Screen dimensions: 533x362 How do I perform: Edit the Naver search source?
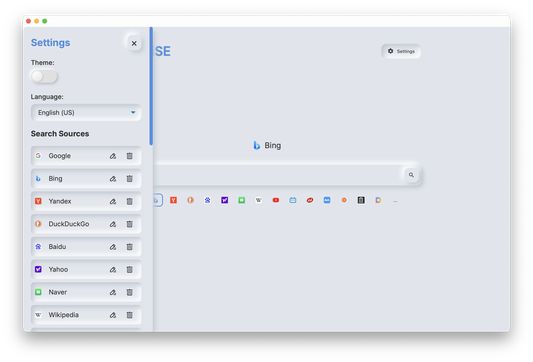(113, 292)
